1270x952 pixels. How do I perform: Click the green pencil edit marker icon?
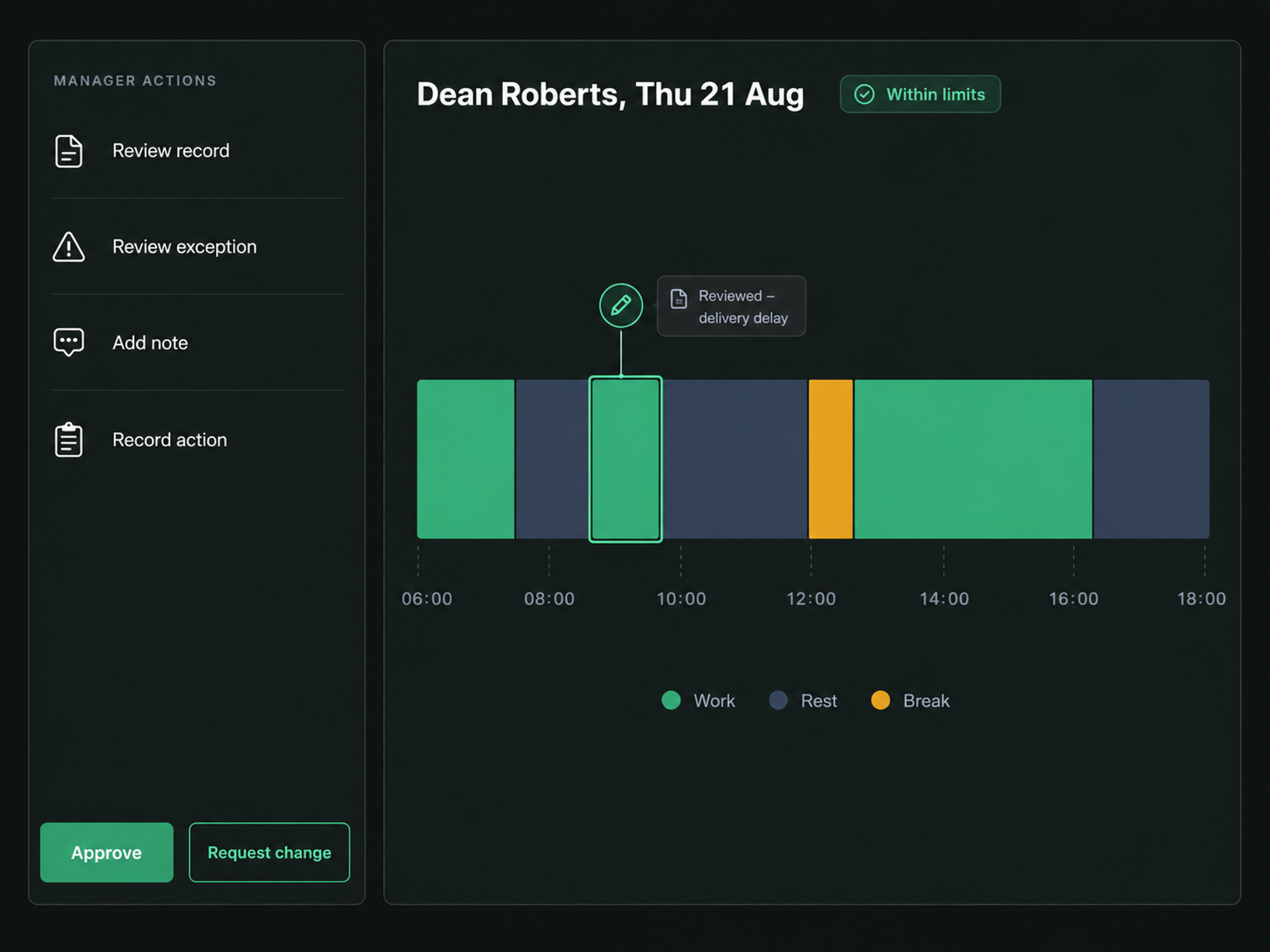click(621, 305)
